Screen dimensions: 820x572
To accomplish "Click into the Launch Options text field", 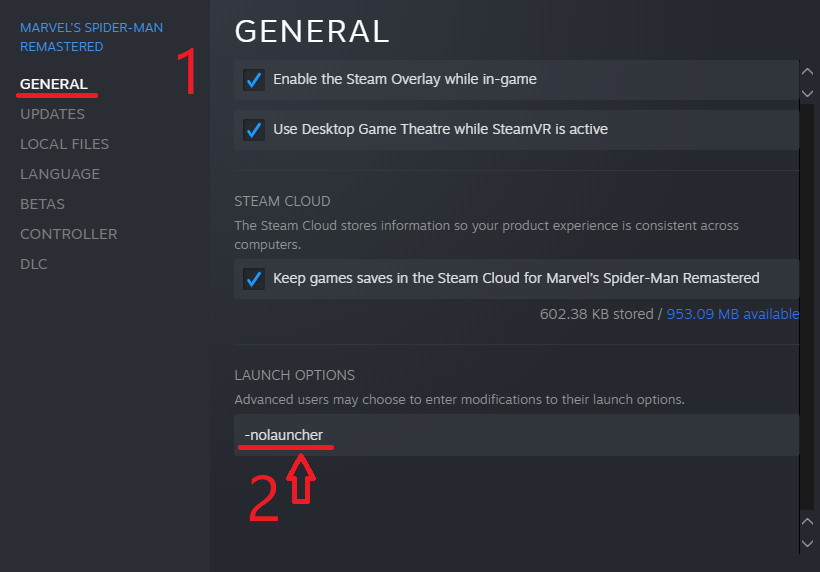I will coord(516,436).
